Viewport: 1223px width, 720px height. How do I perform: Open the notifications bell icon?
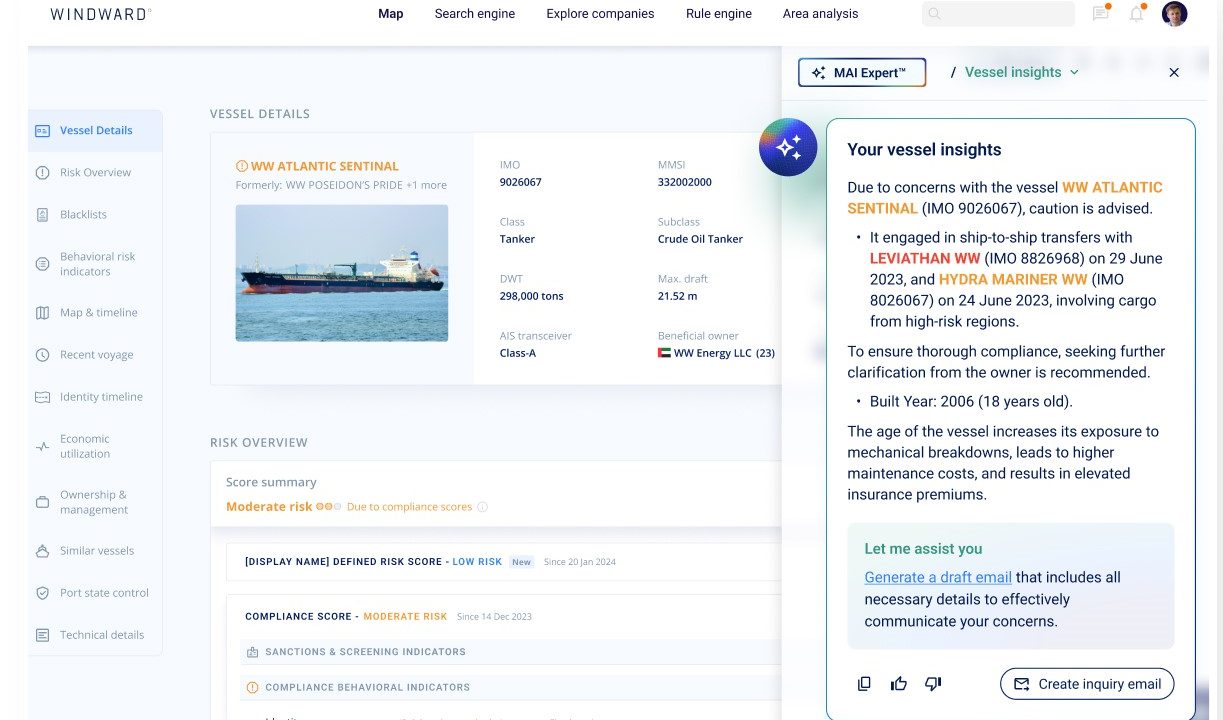pos(1136,14)
